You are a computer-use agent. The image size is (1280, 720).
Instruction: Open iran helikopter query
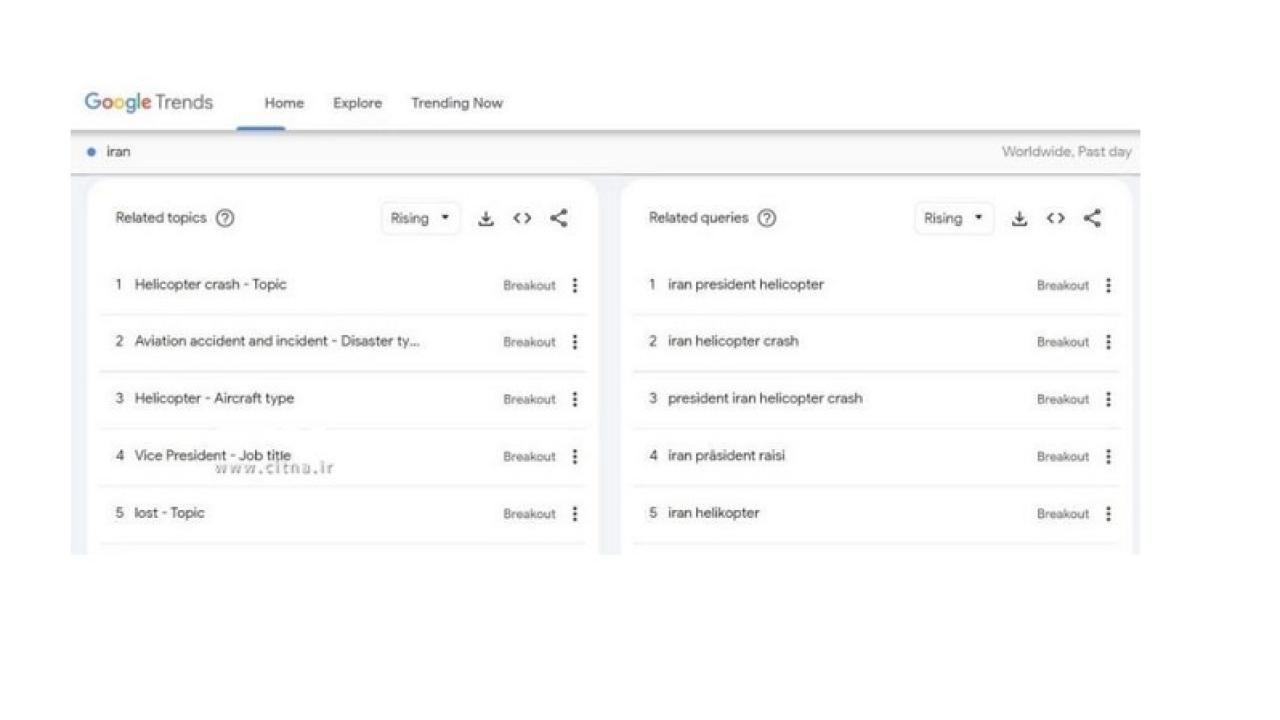[x=714, y=512]
